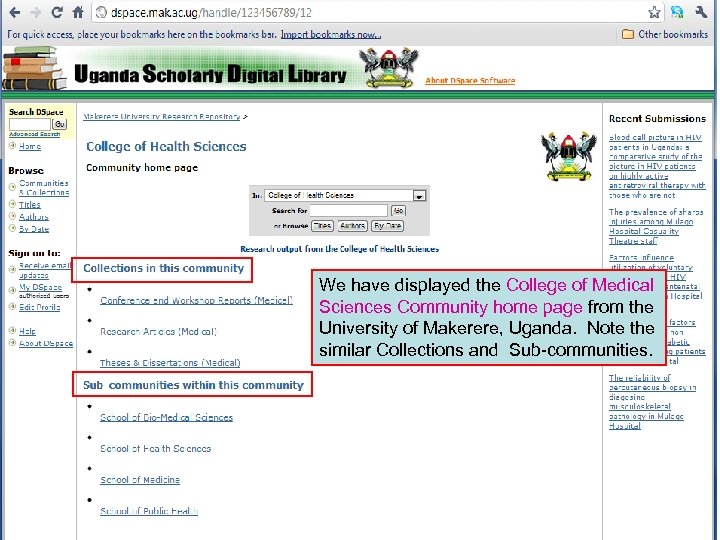The height and width of the screenshot is (540, 720).
Task: Click the crest emblem in header banner
Action: 388,68
